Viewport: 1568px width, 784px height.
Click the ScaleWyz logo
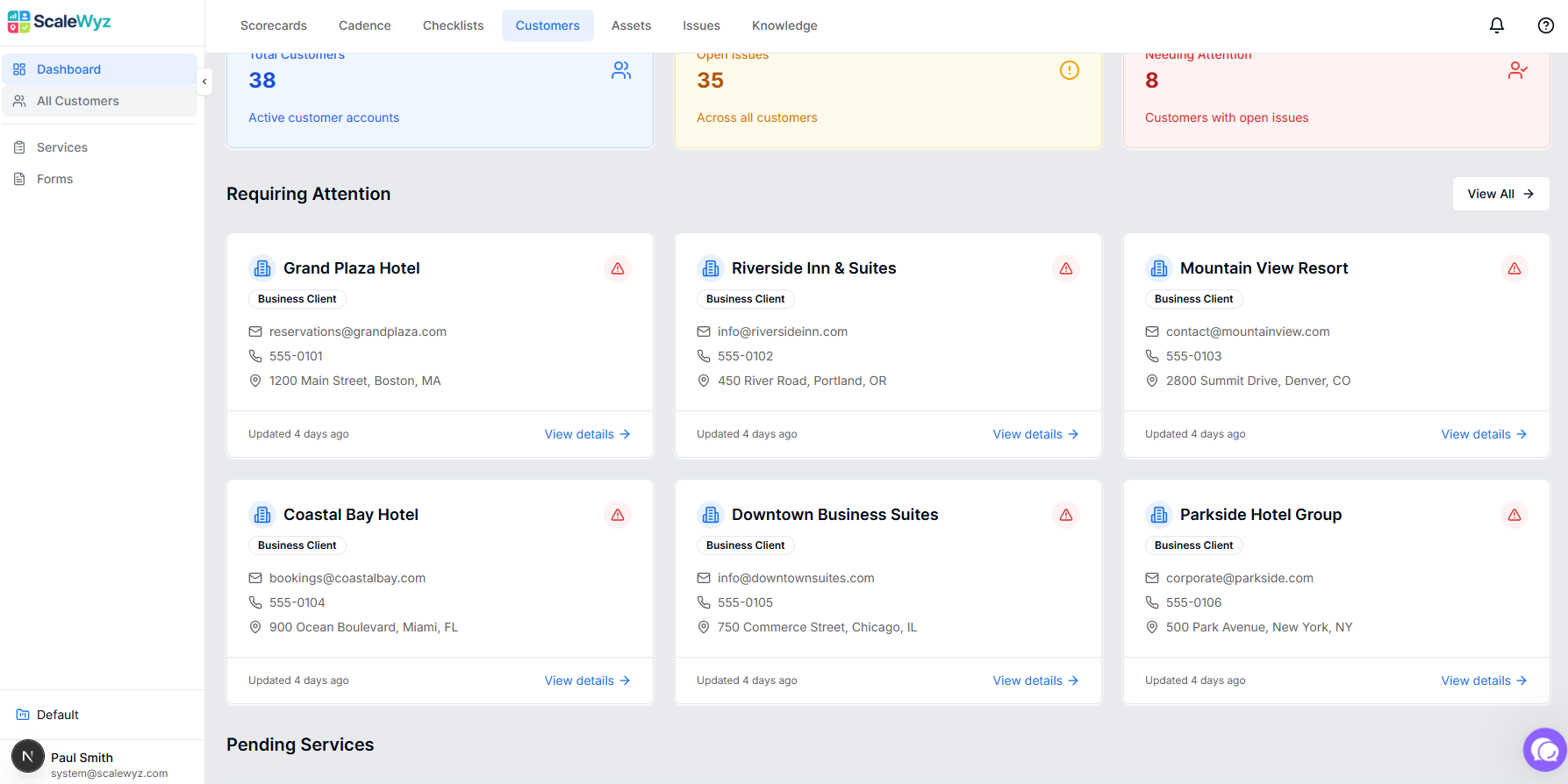[60, 22]
